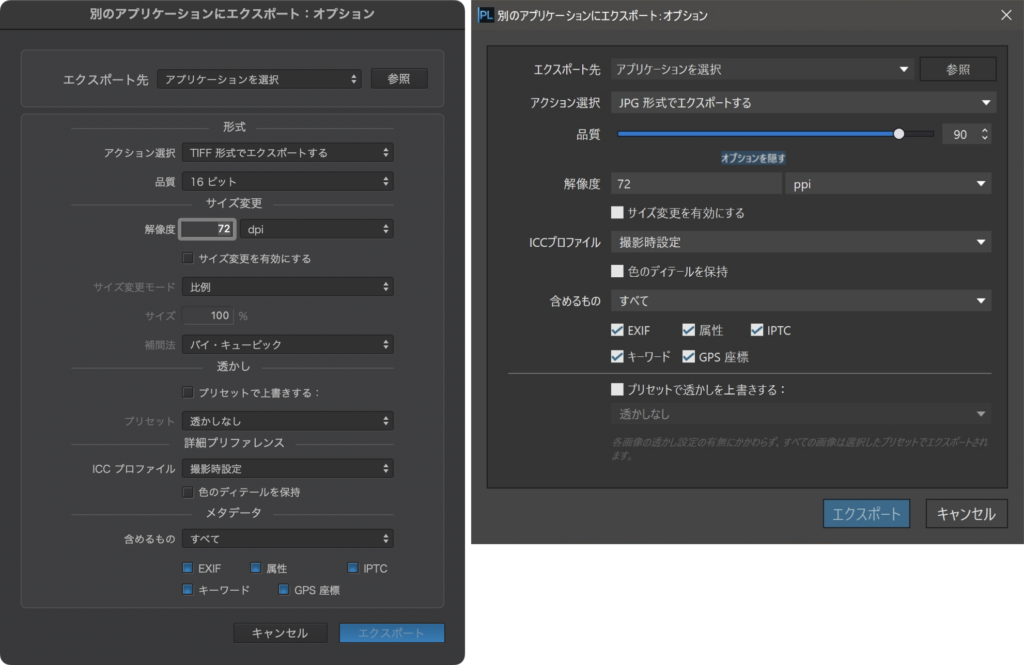The width and height of the screenshot is (1024, 665).
Task: Click 参照 button in right window
Action: (x=958, y=69)
